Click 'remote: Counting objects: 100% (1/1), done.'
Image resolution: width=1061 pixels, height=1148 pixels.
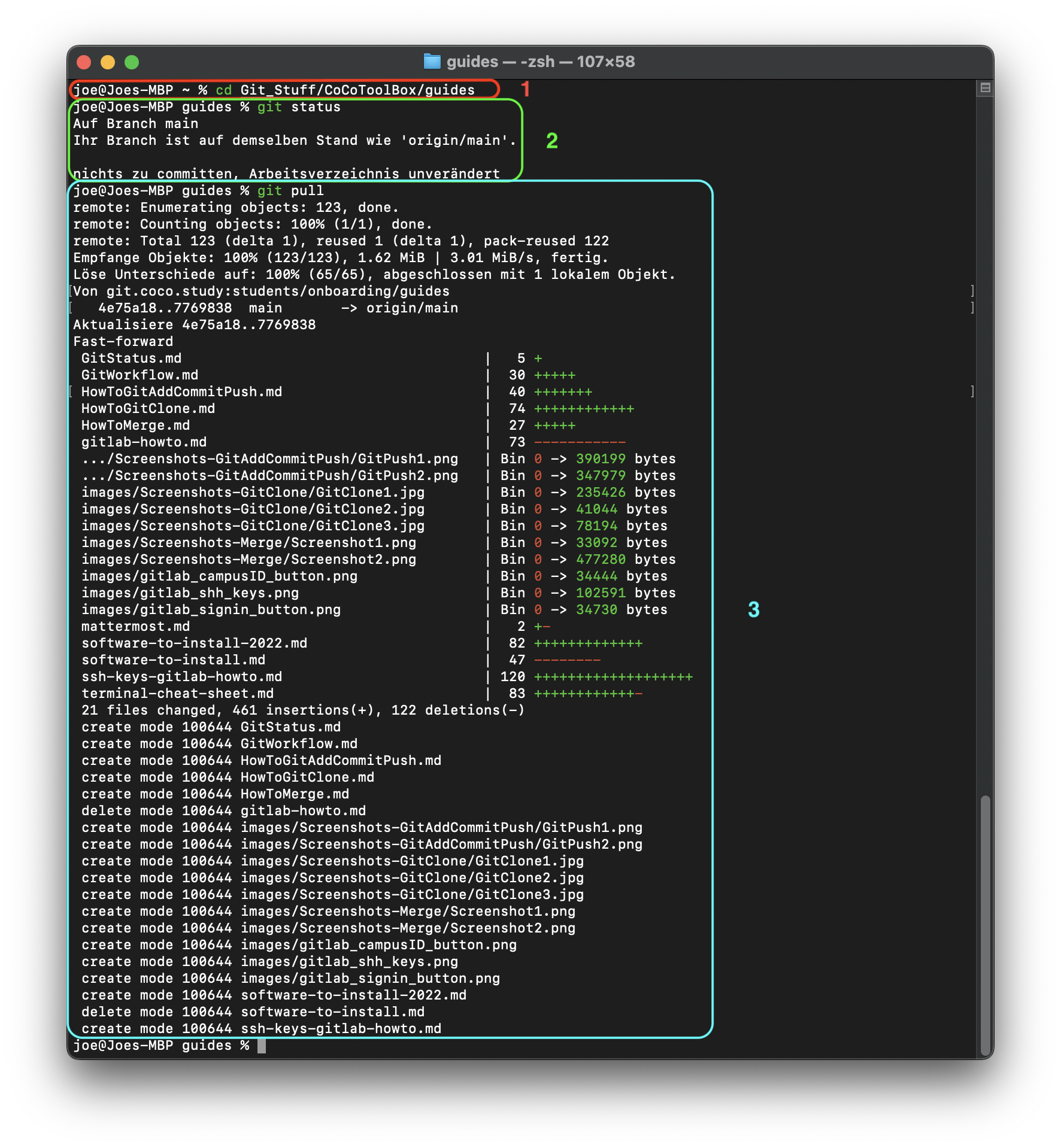[253, 224]
